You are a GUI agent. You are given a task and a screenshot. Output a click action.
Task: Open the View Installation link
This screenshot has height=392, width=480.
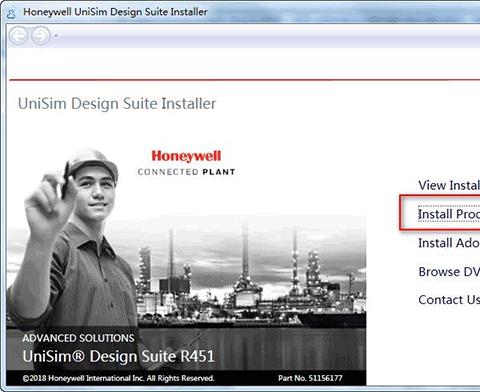click(449, 185)
